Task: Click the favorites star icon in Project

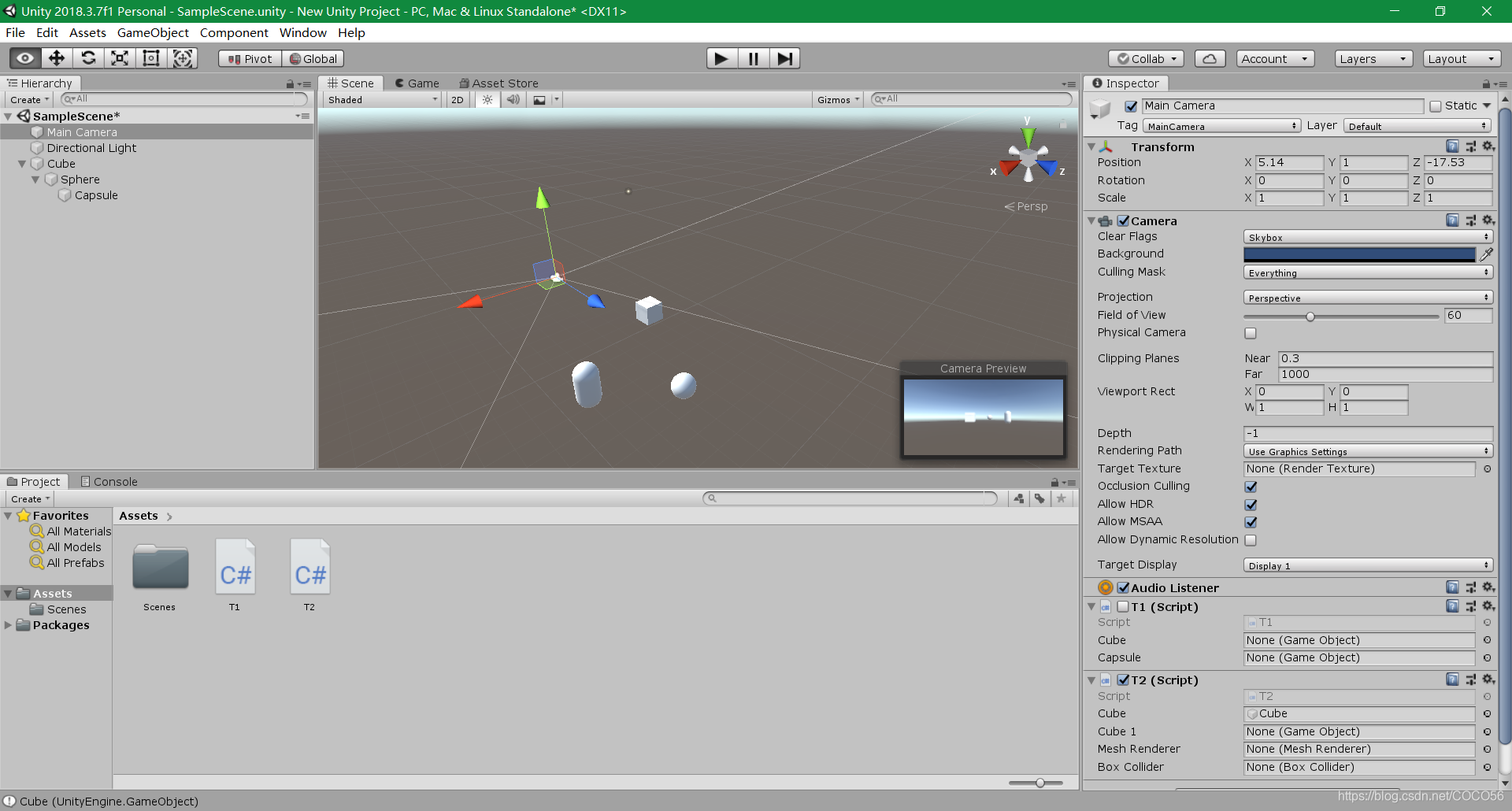Action: pos(1062,498)
